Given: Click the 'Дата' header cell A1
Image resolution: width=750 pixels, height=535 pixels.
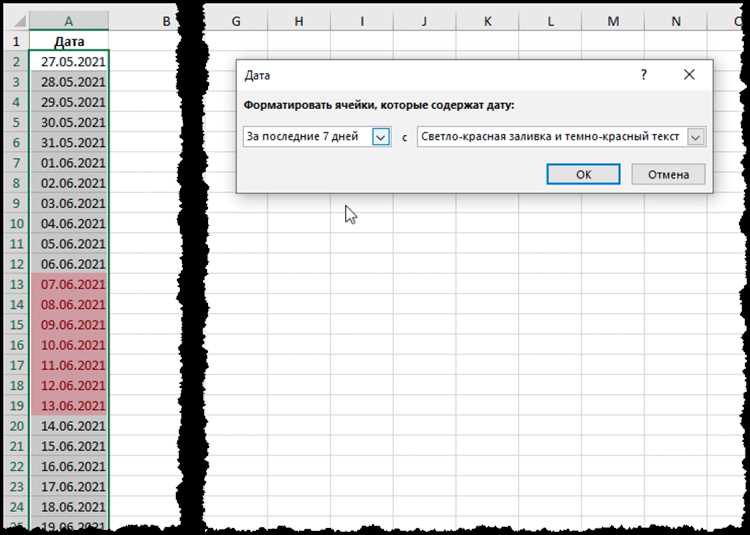Looking at the screenshot, I should click(69, 41).
